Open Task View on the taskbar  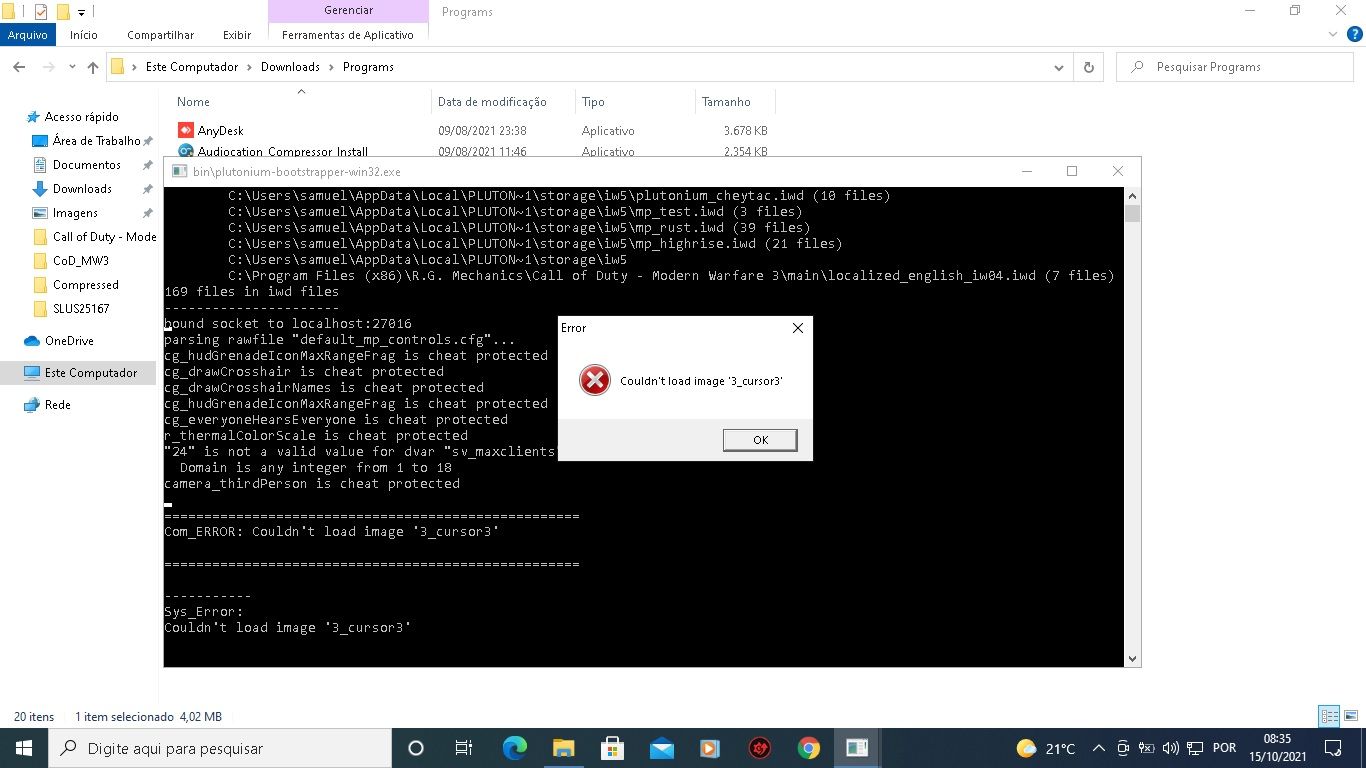click(464, 748)
